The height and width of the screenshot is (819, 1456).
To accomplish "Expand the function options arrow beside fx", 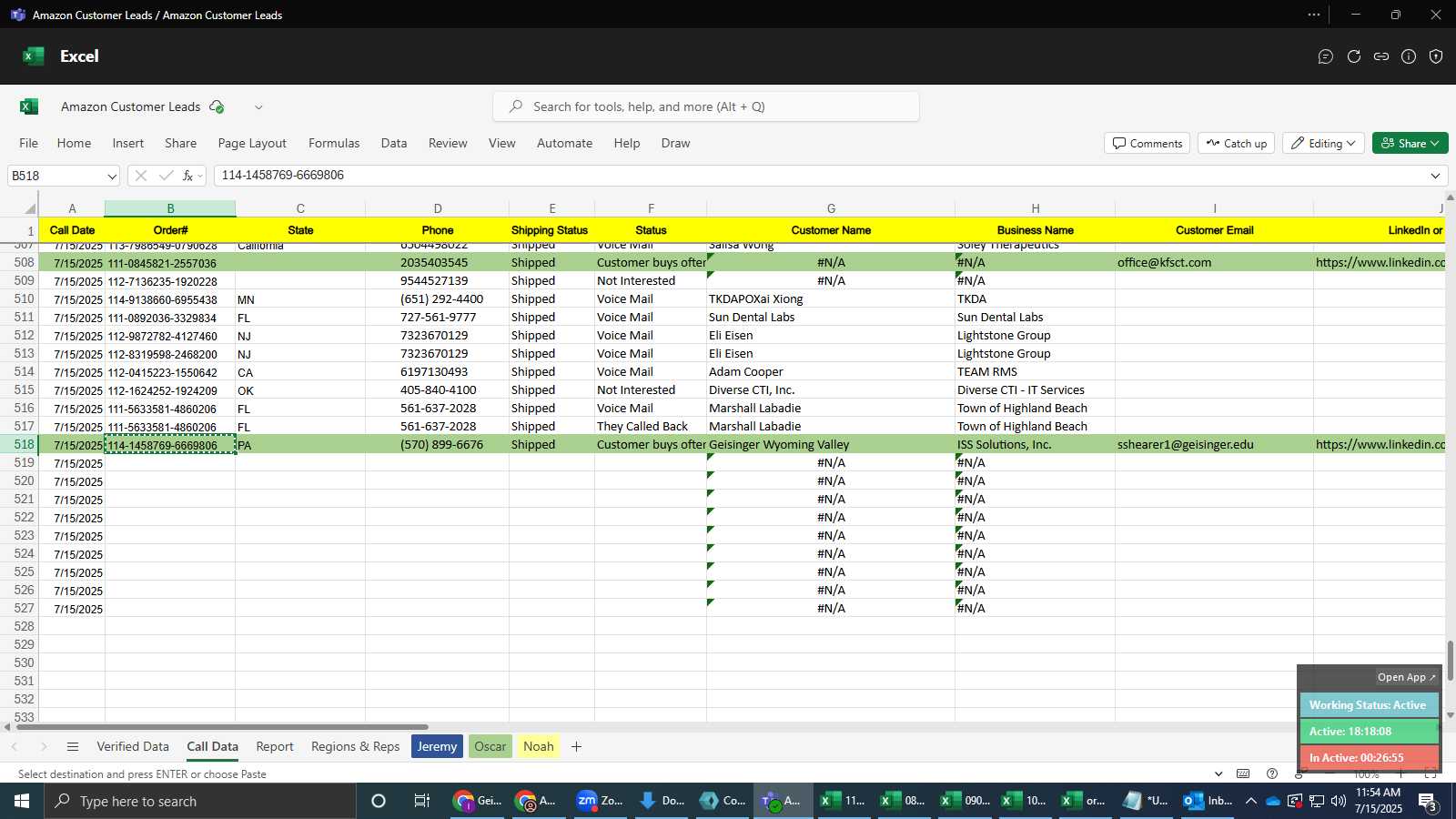I will [200, 176].
